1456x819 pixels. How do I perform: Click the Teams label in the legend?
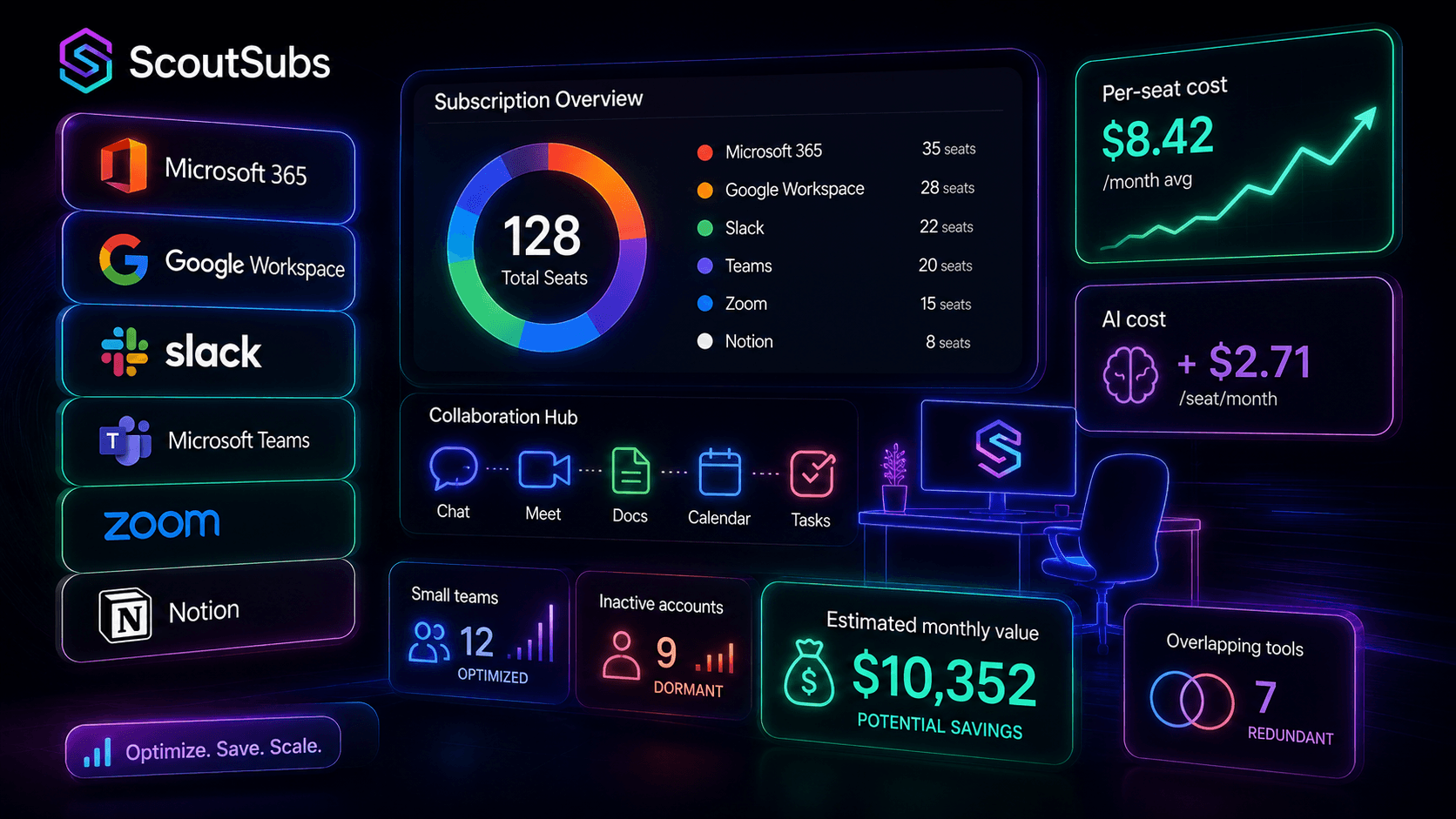[x=749, y=265]
